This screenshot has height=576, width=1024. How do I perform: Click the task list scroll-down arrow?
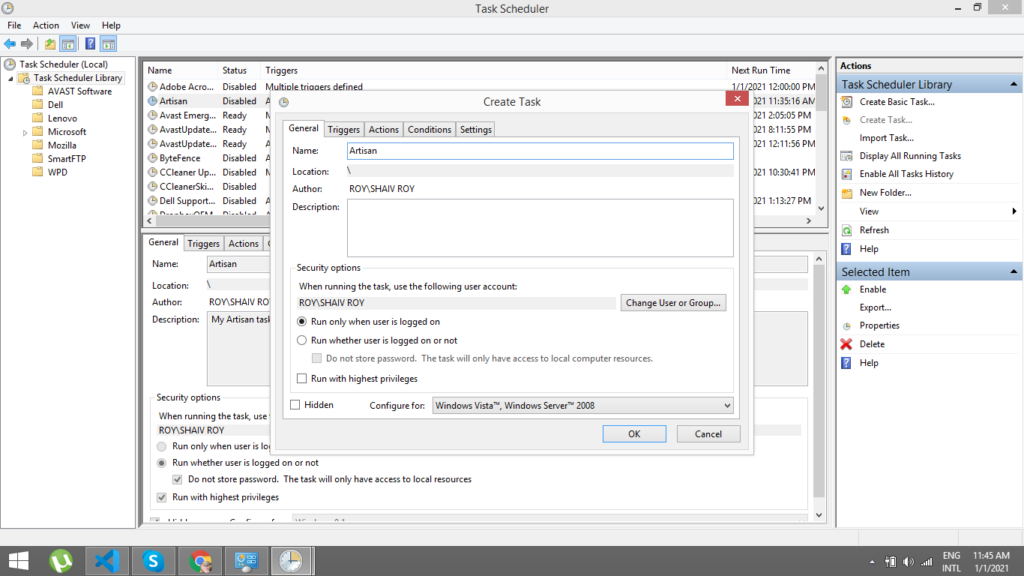(x=821, y=208)
